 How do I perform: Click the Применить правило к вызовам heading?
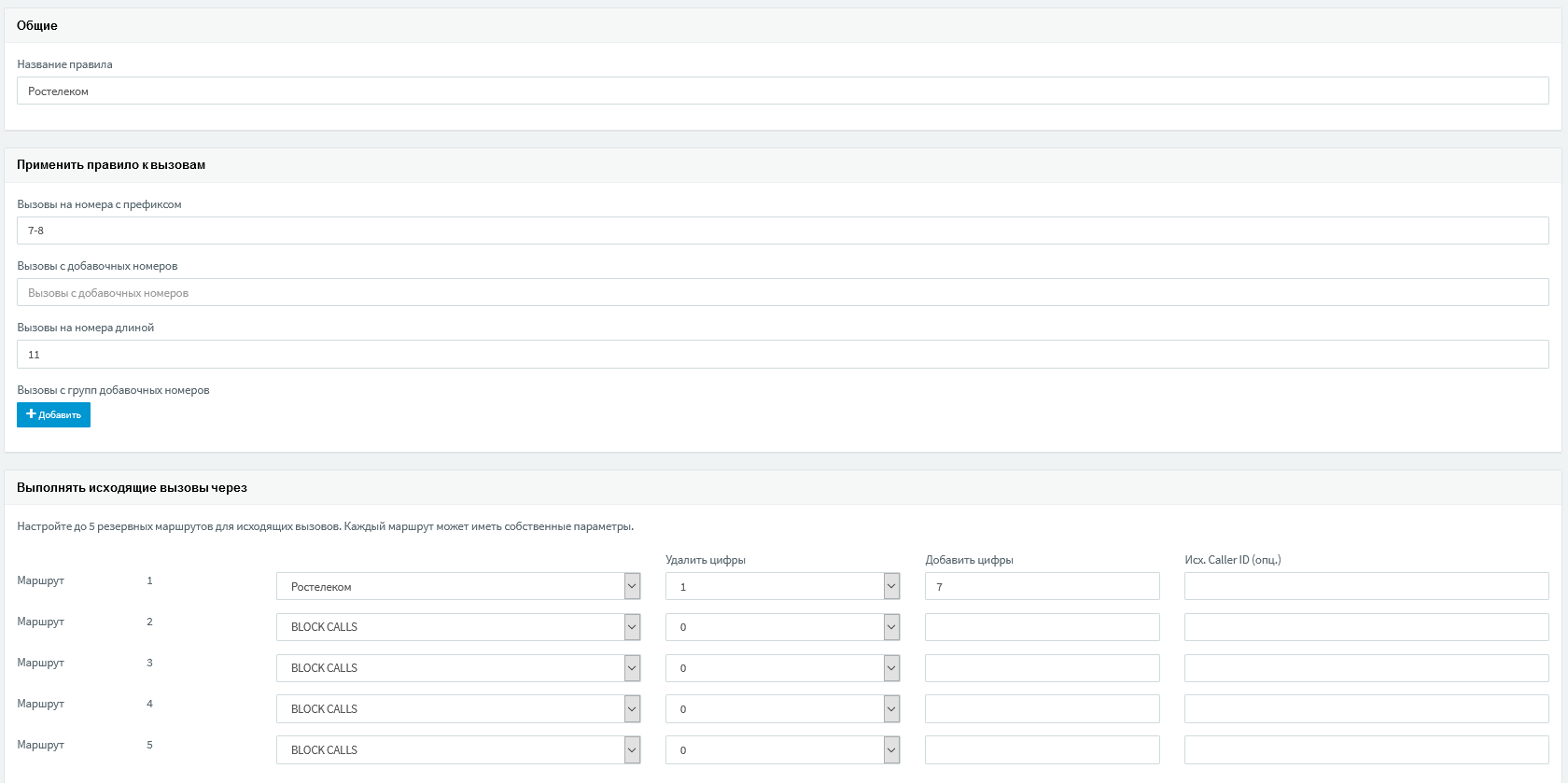click(x=111, y=164)
